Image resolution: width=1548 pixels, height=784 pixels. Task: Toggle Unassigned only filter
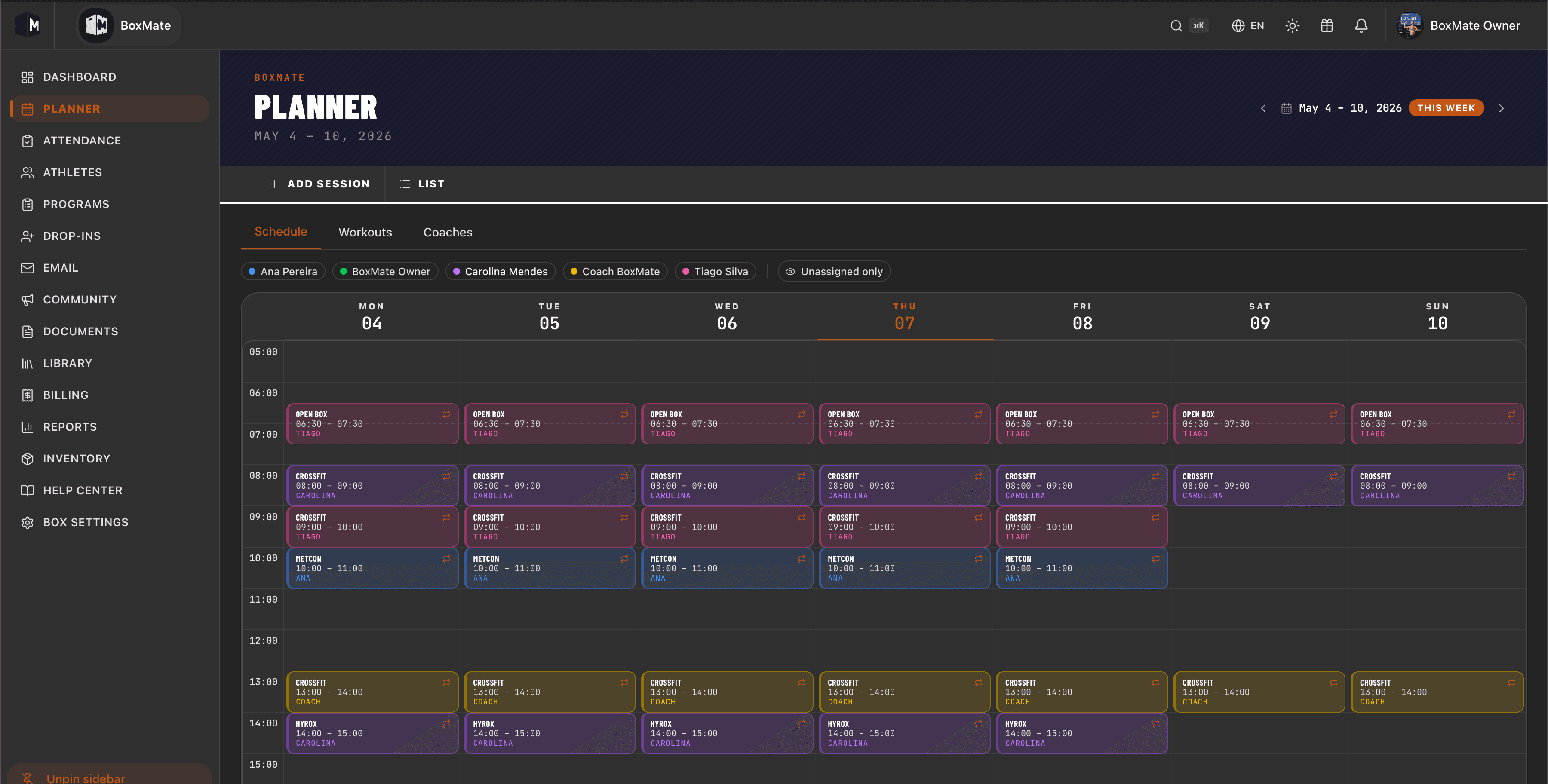tap(834, 272)
